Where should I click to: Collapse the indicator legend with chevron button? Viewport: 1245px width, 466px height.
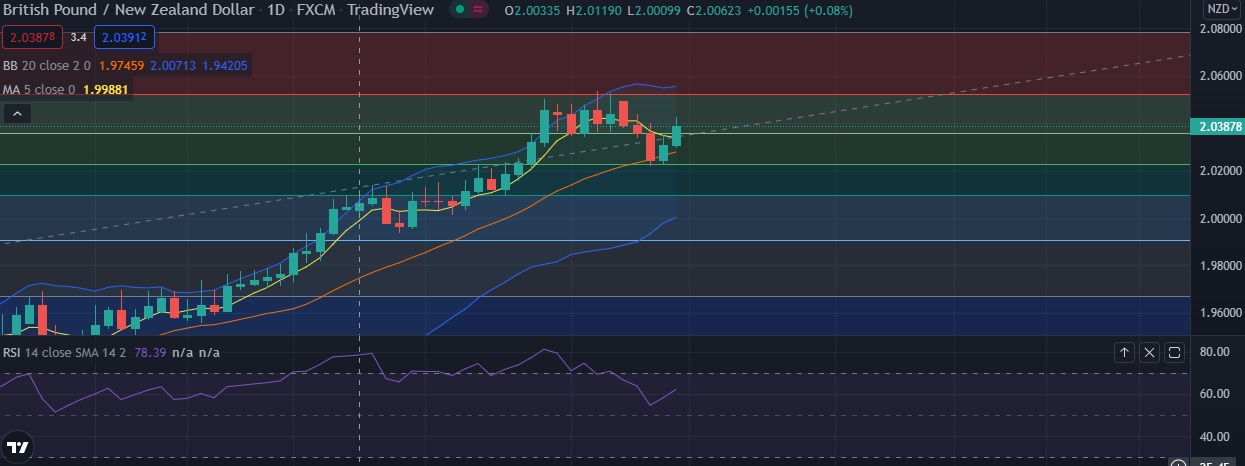pos(17,114)
